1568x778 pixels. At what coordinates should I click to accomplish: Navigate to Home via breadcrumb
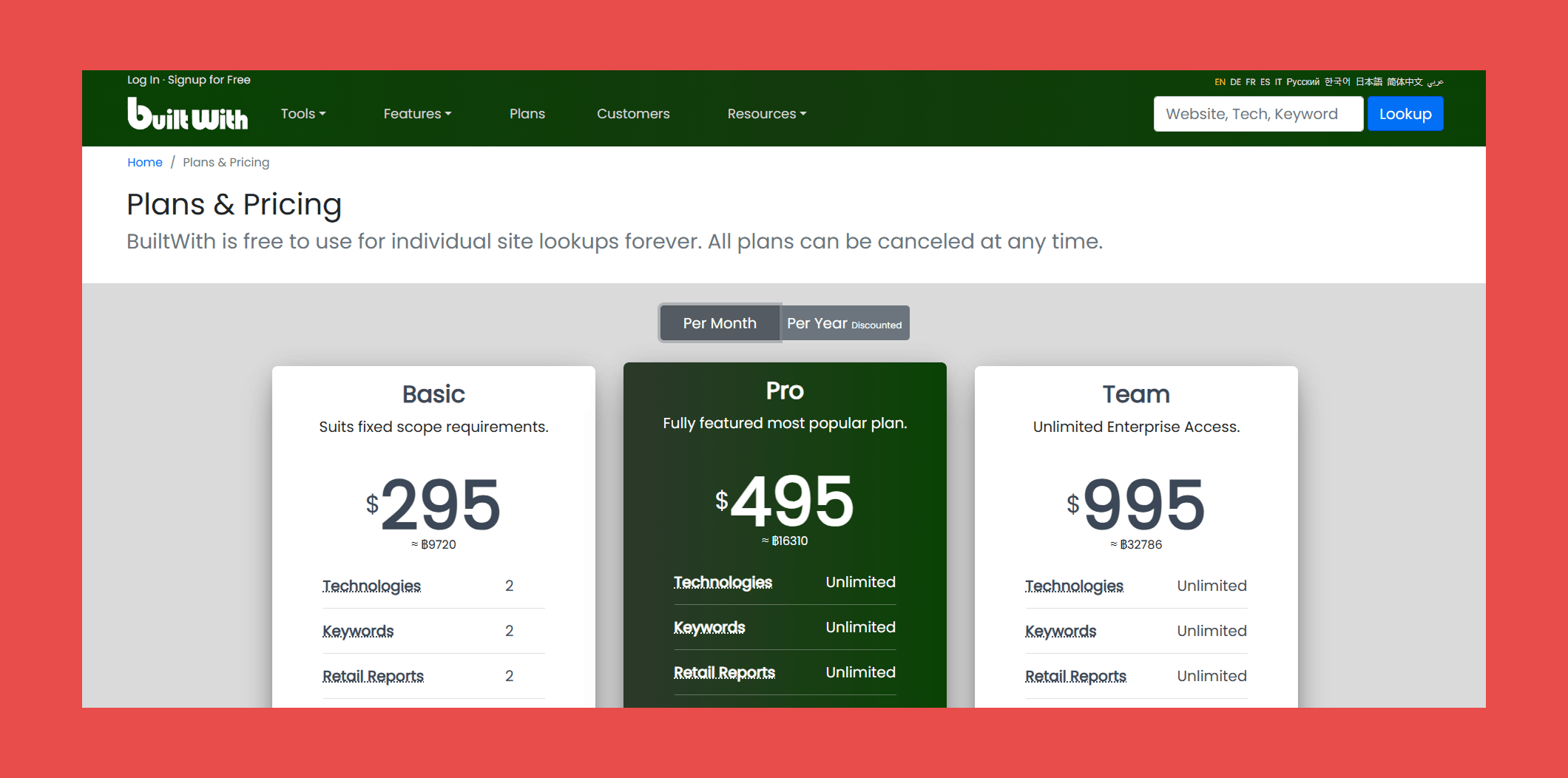[x=144, y=163]
